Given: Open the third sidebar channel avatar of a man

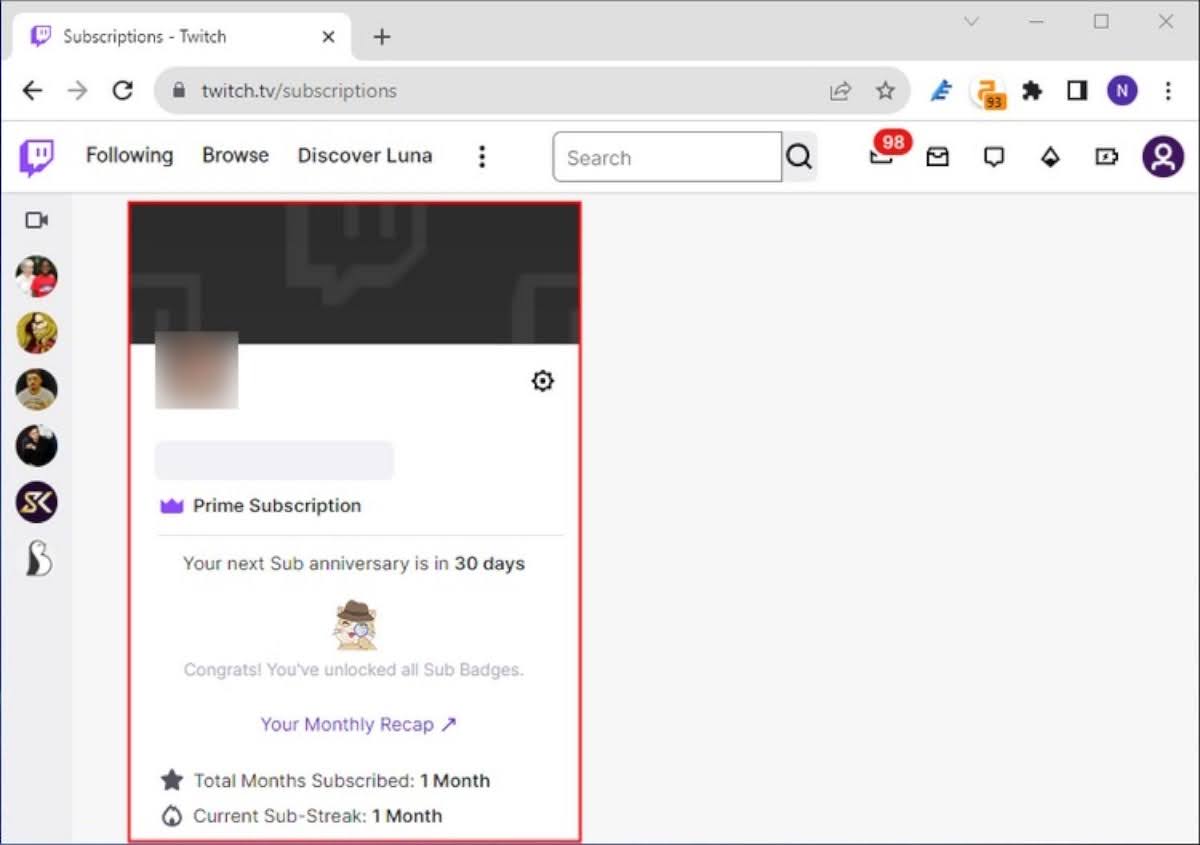Looking at the screenshot, I should pos(37,389).
